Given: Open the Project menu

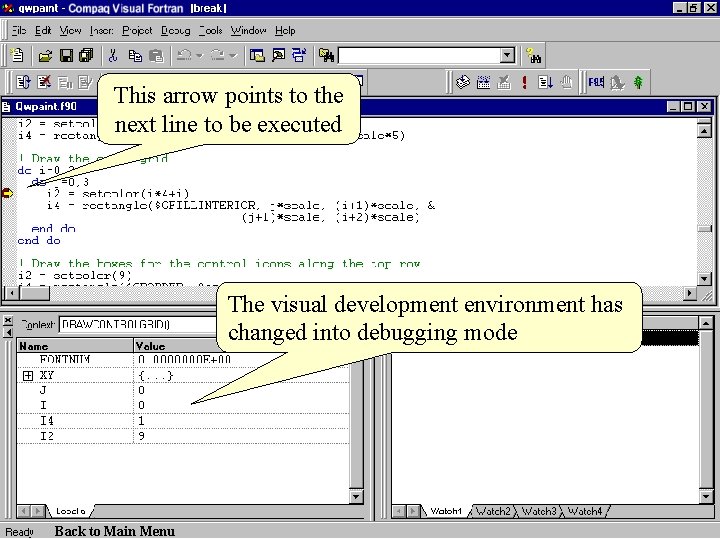Looking at the screenshot, I should (137, 31).
